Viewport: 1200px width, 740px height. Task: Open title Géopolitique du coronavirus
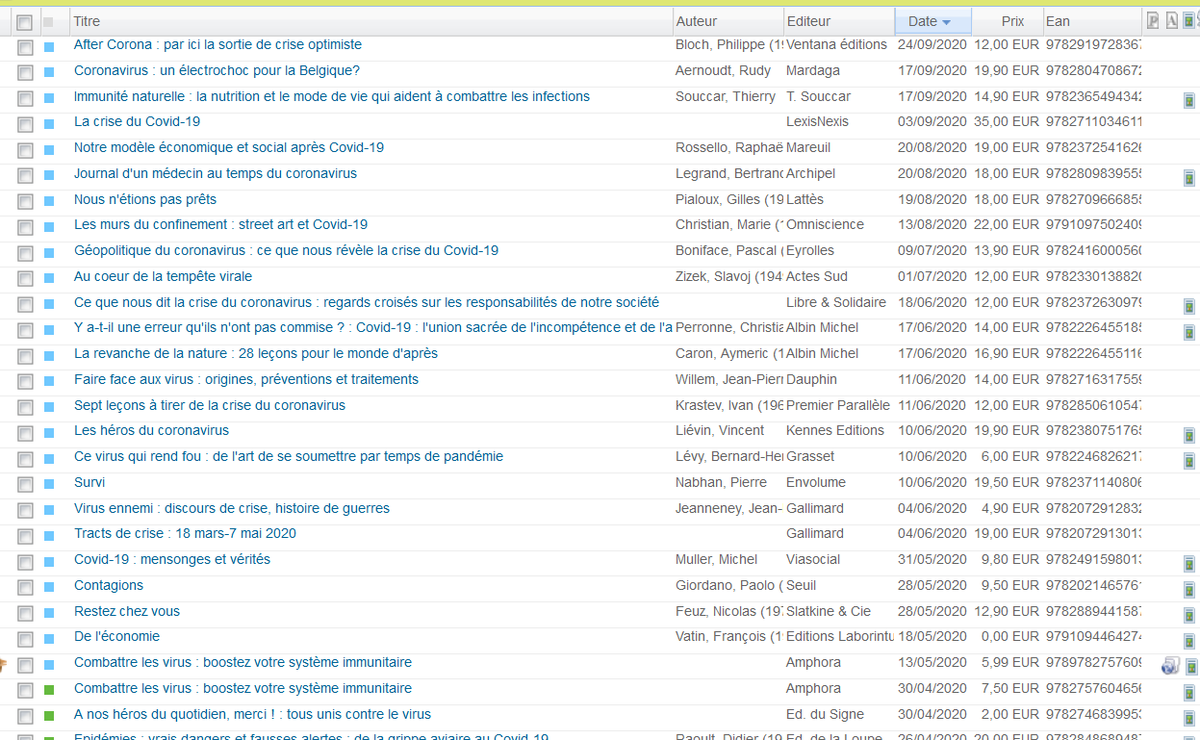[286, 250]
